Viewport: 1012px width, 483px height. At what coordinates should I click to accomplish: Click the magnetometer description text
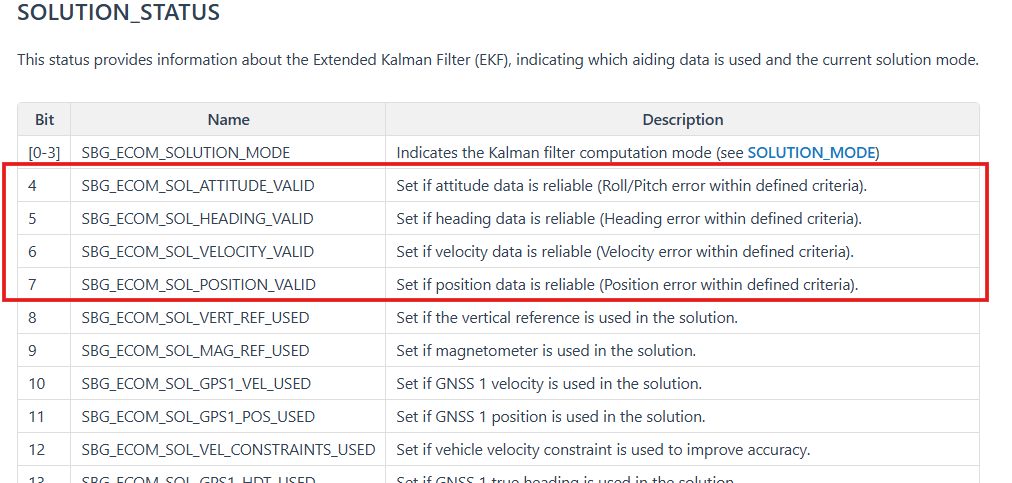pyautogui.click(x=546, y=351)
